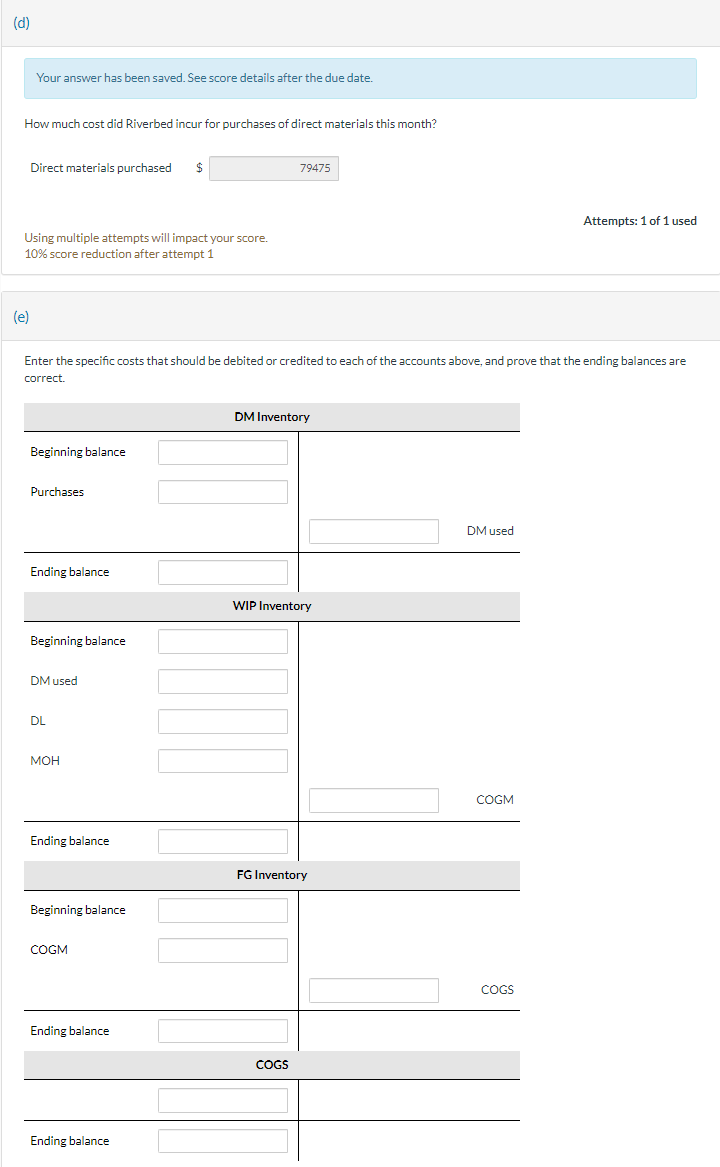This screenshot has height=1167, width=720.
Task: Click the saved answer confirmation banner
Action: 360,78
